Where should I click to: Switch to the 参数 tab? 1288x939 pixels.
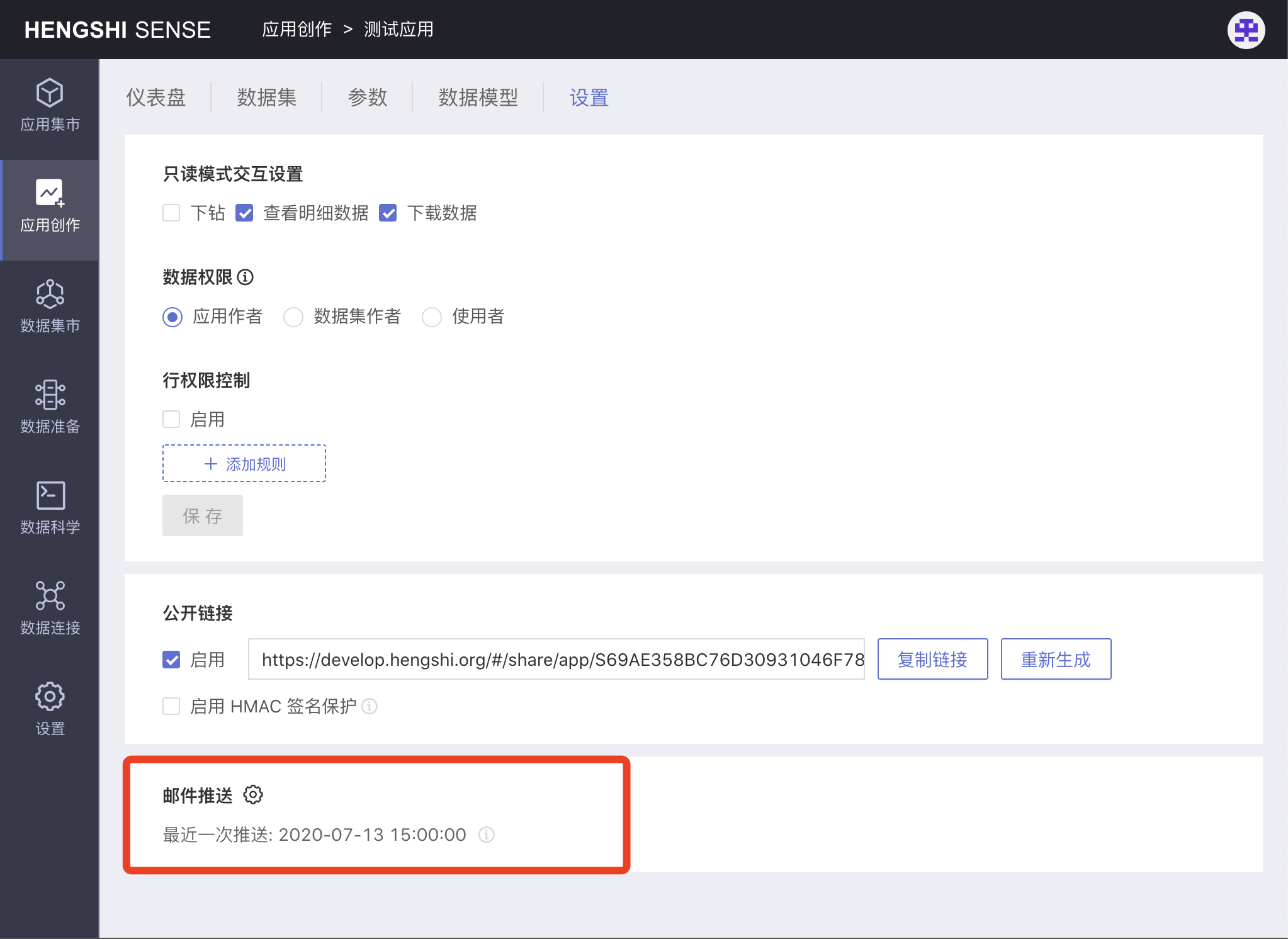[368, 98]
